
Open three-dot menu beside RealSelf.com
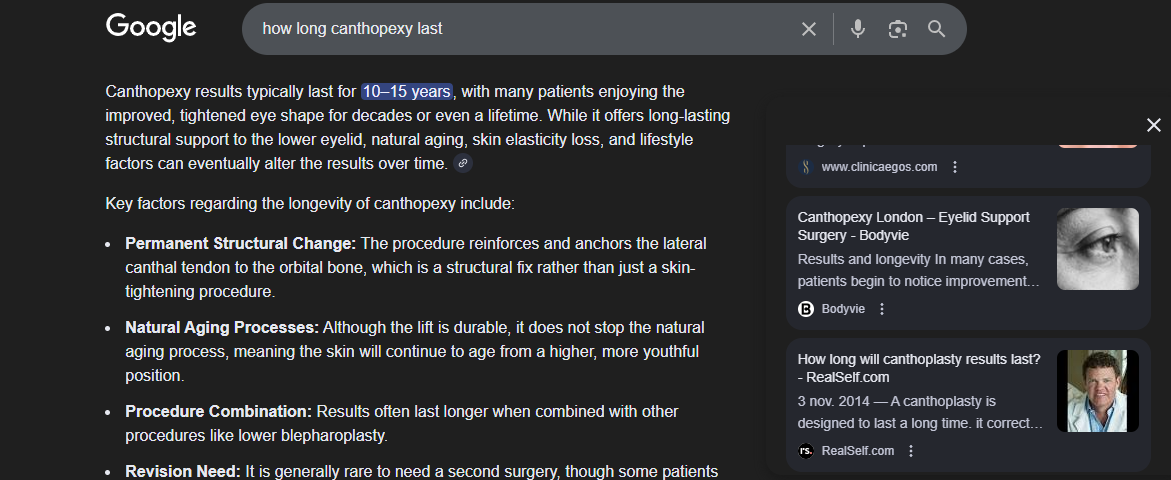pos(910,451)
